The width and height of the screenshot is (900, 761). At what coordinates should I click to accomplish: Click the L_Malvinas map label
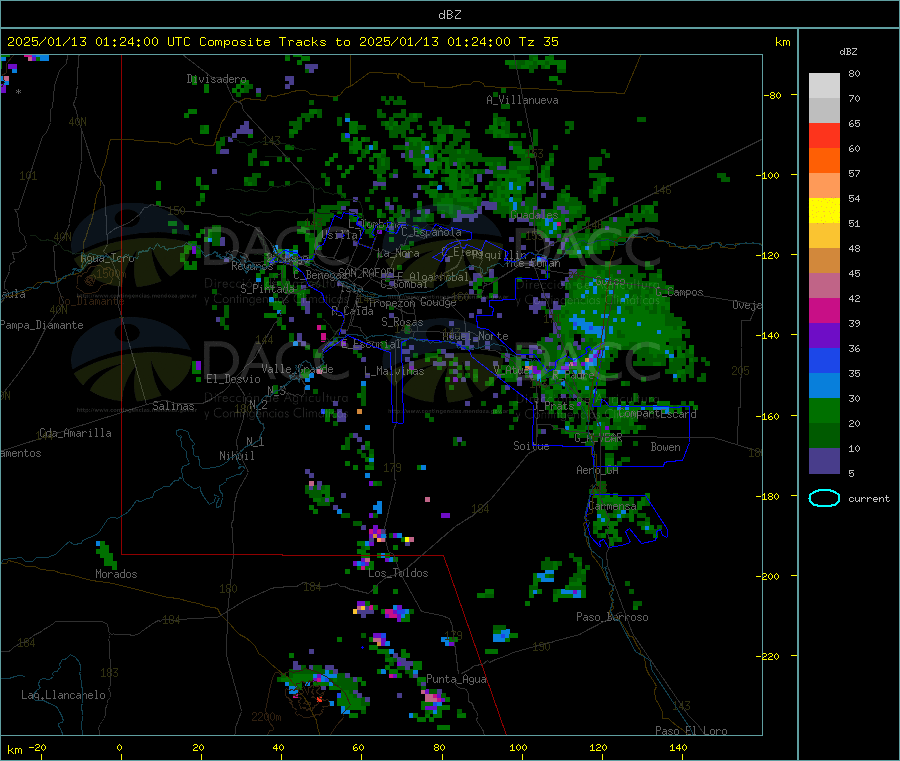tap(394, 371)
